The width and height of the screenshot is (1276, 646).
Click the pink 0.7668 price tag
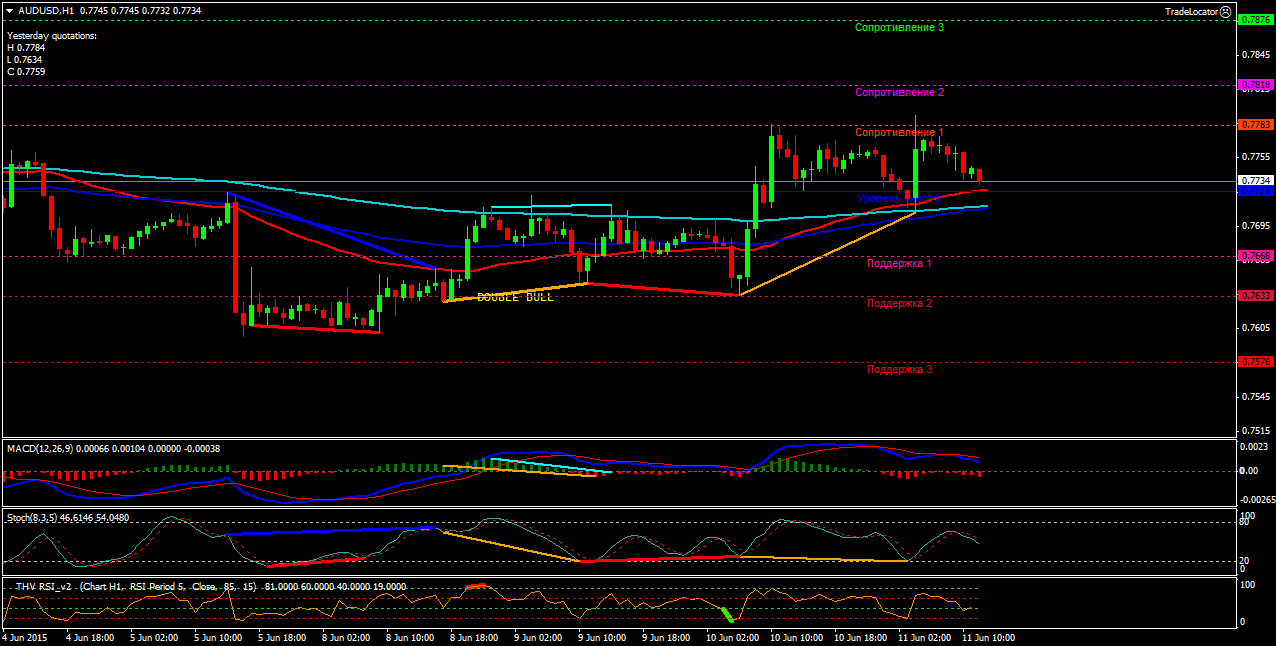click(x=1255, y=256)
